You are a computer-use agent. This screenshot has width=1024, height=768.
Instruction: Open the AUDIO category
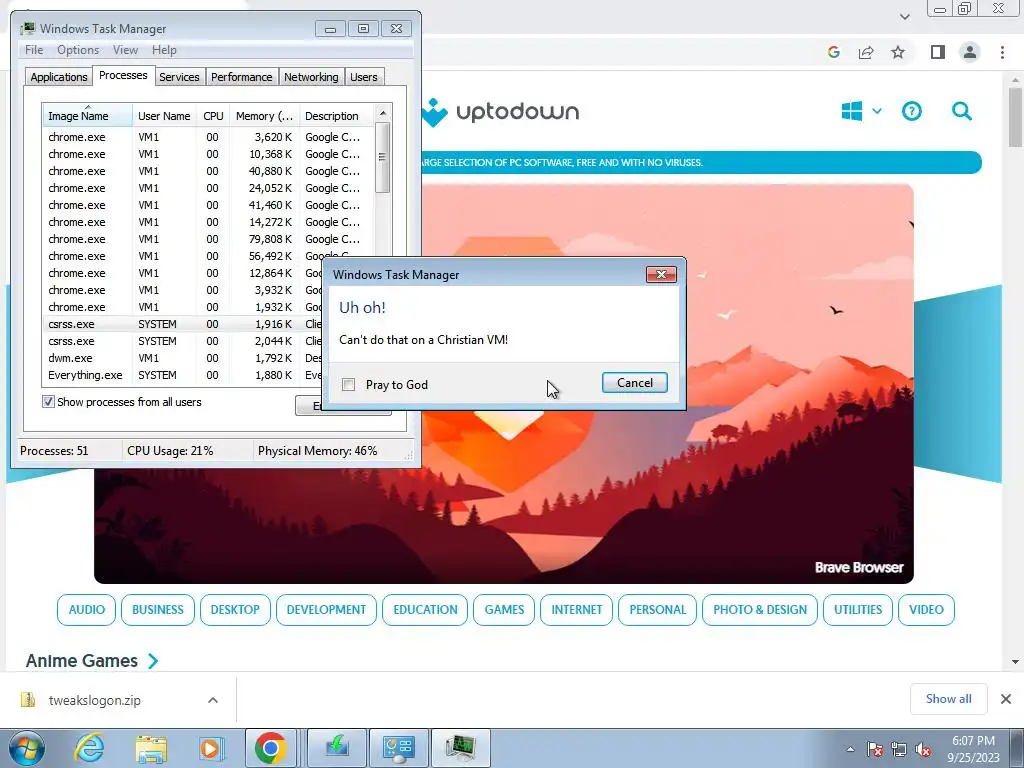click(x=86, y=609)
